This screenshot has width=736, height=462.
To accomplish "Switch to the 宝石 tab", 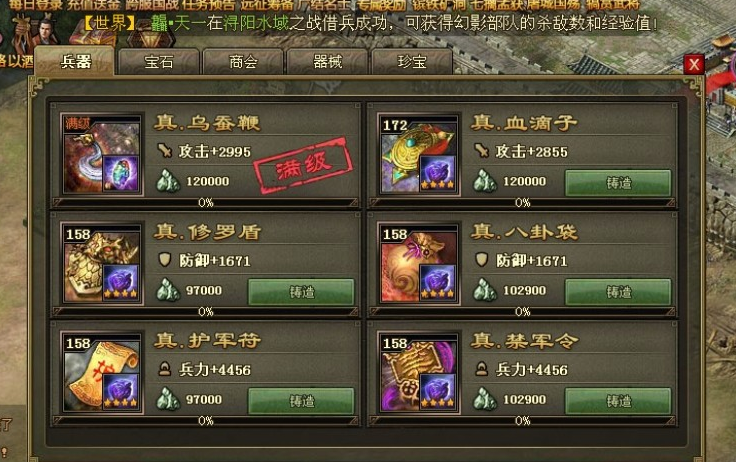I will point(159,62).
